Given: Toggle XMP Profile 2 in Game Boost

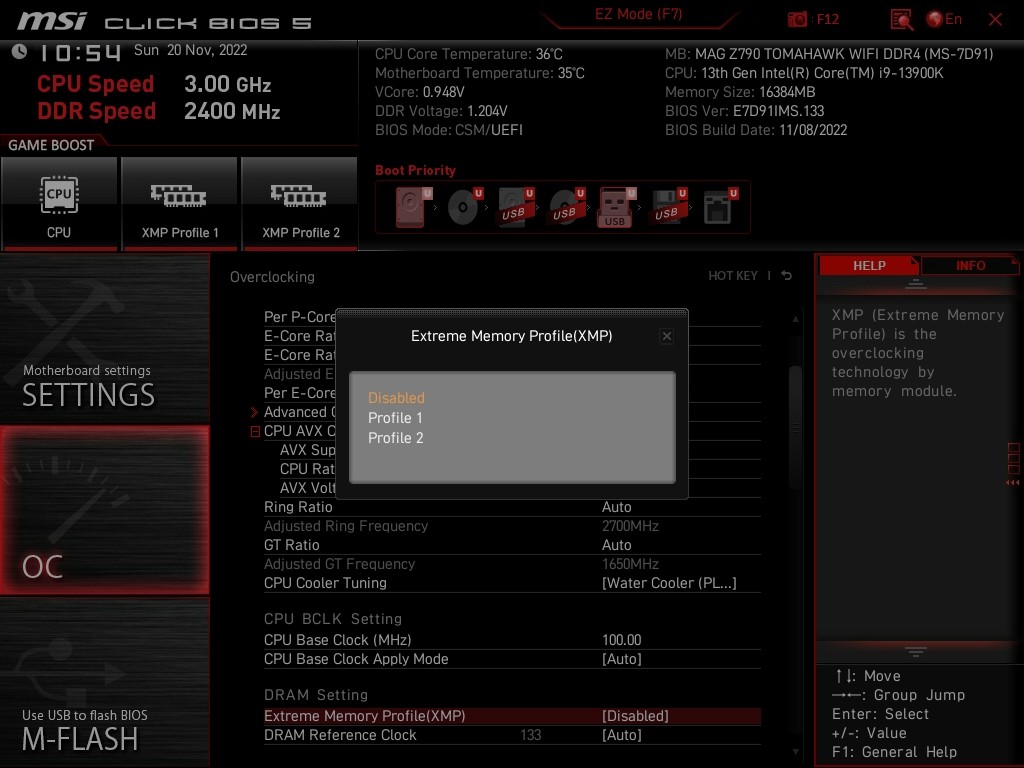Looking at the screenshot, I should click(x=300, y=203).
